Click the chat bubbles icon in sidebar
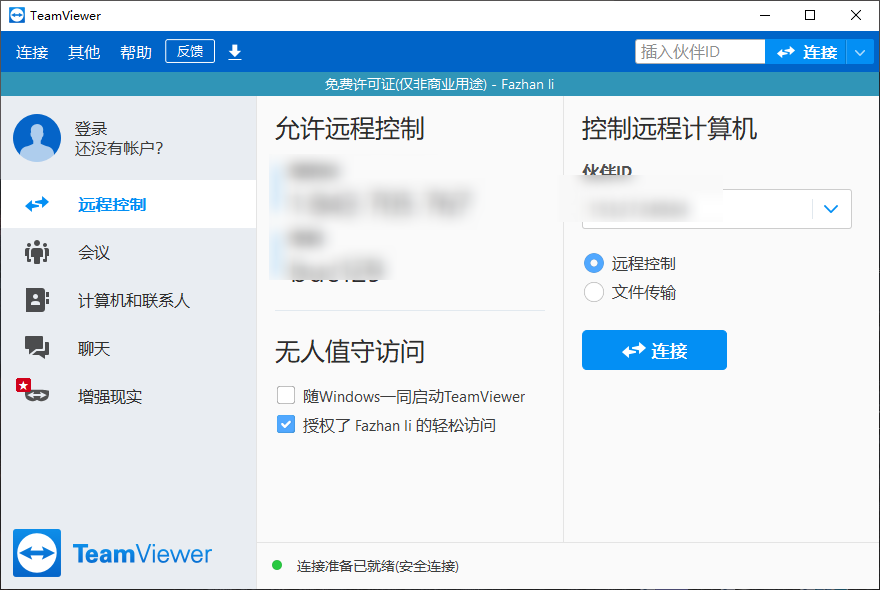The height and width of the screenshot is (590, 880). (37, 347)
